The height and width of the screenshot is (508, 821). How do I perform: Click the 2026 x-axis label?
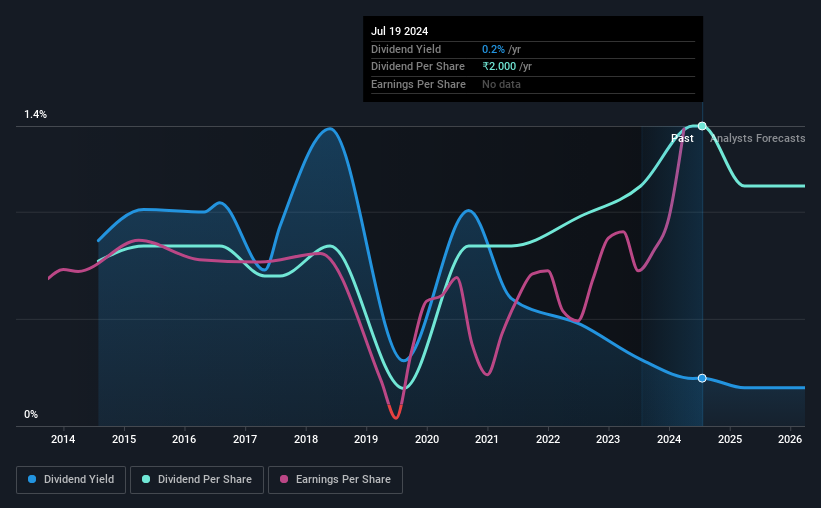point(790,439)
